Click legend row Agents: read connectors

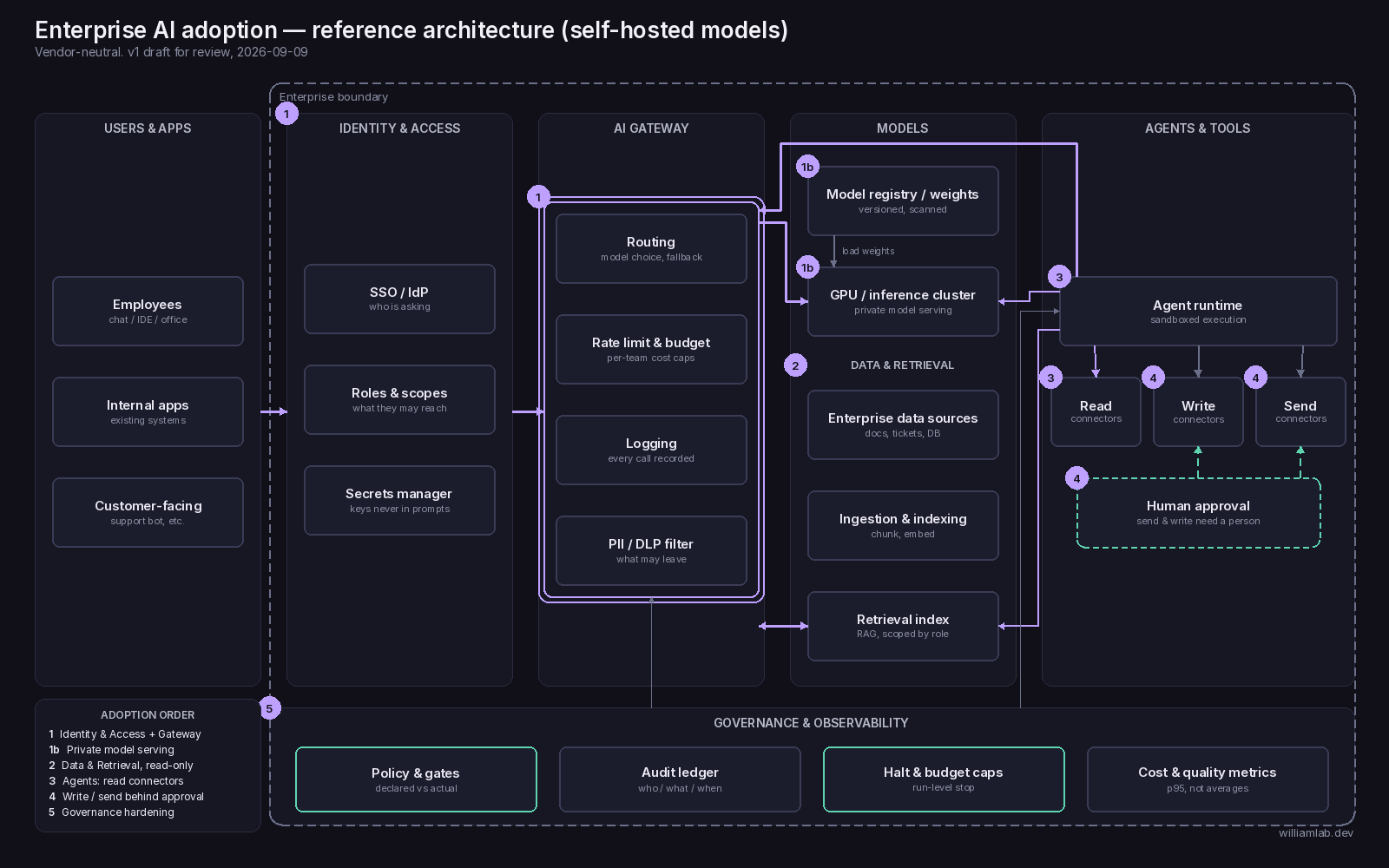116,781
